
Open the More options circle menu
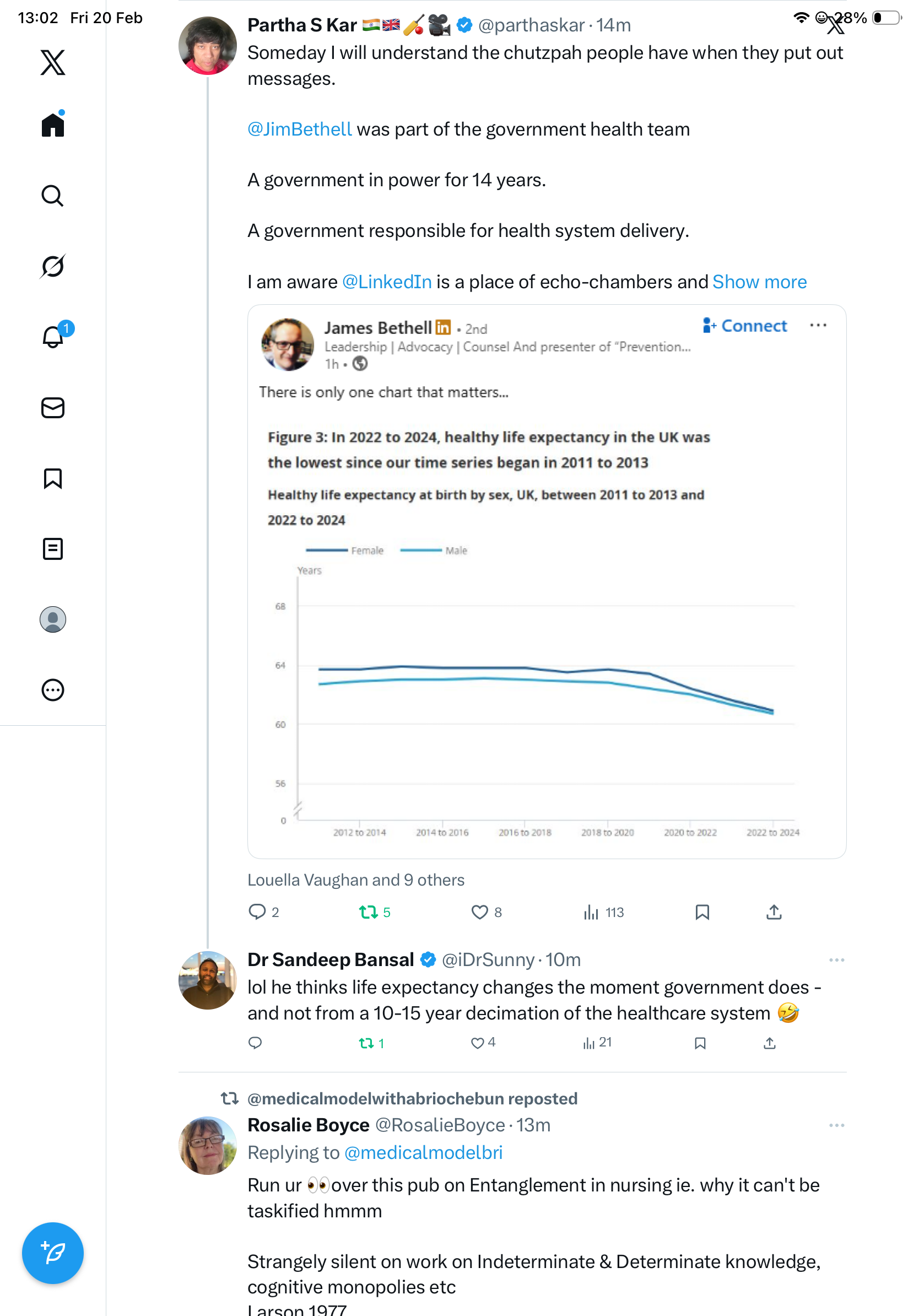pos(53,690)
